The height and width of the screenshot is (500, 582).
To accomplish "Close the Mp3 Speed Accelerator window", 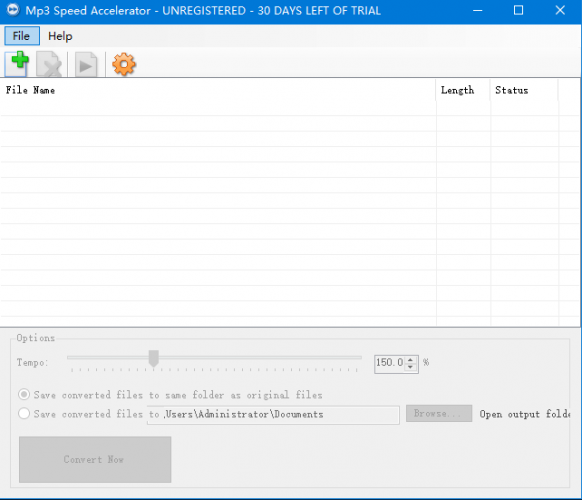I will (x=560, y=11).
